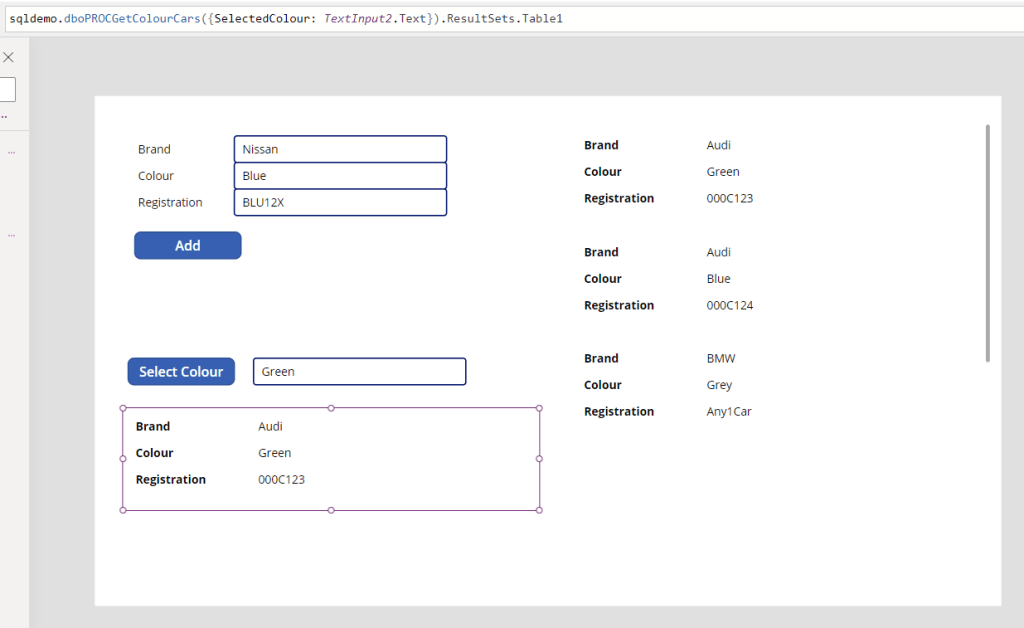Click the gallery vertical scrollbar

pyautogui.click(x=987, y=243)
